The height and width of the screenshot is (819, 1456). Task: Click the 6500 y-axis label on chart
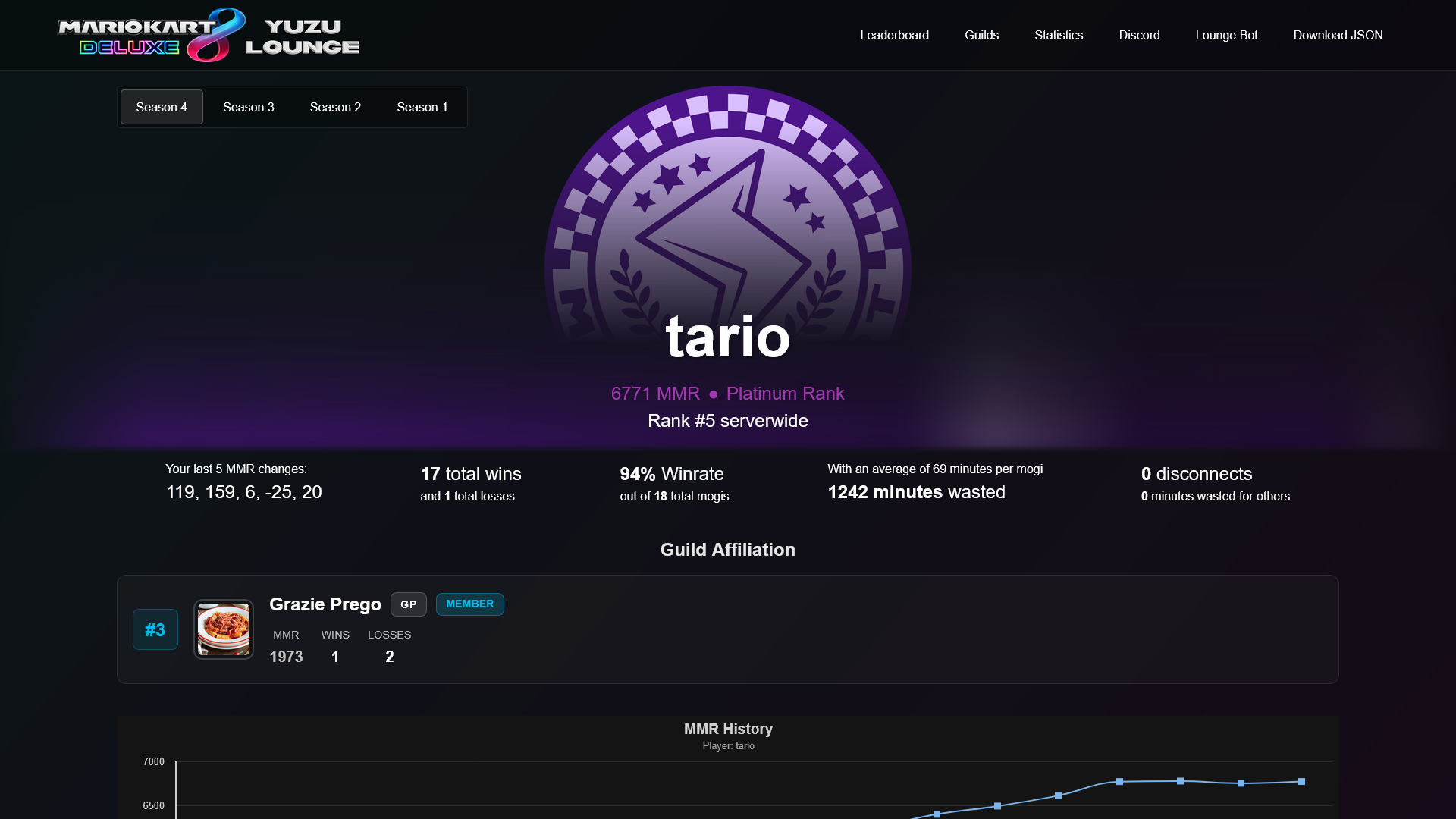[x=153, y=805]
